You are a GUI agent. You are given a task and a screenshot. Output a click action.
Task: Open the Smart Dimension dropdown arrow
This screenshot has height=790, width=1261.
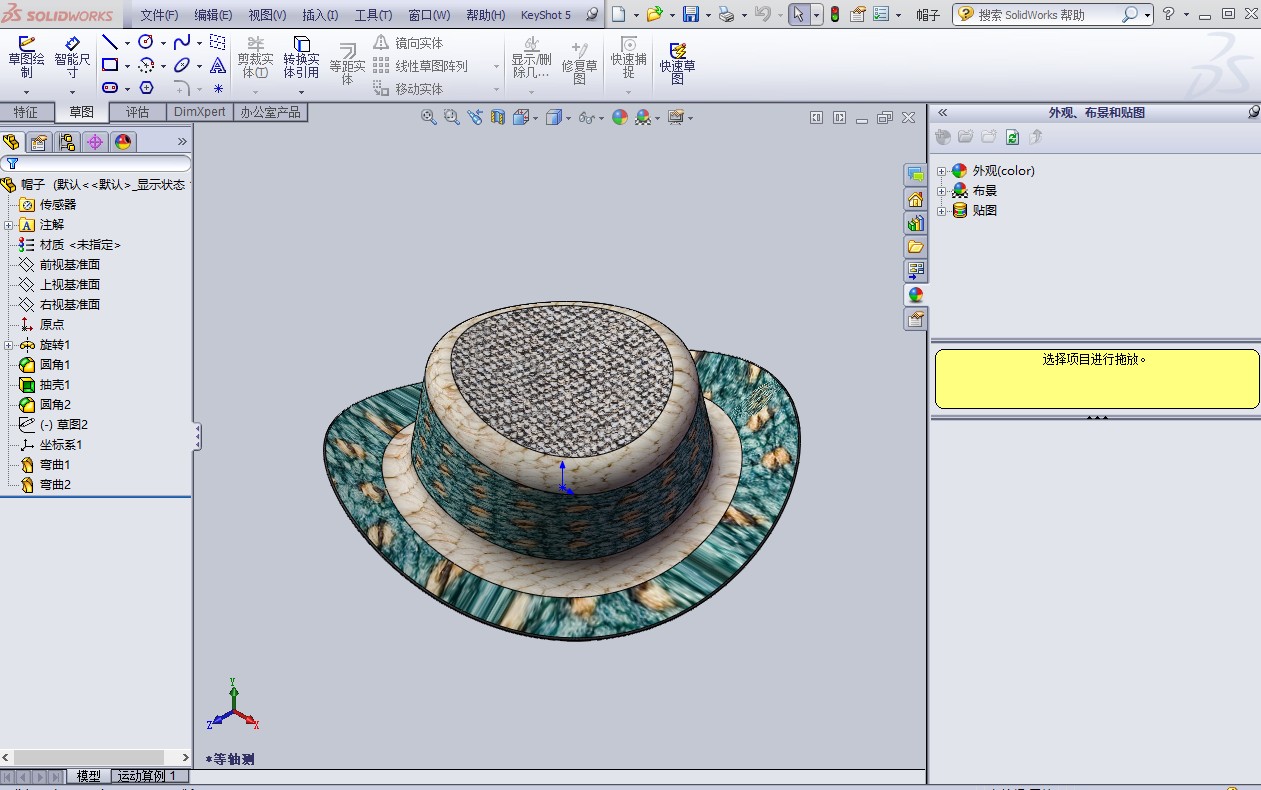coord(72,92)
